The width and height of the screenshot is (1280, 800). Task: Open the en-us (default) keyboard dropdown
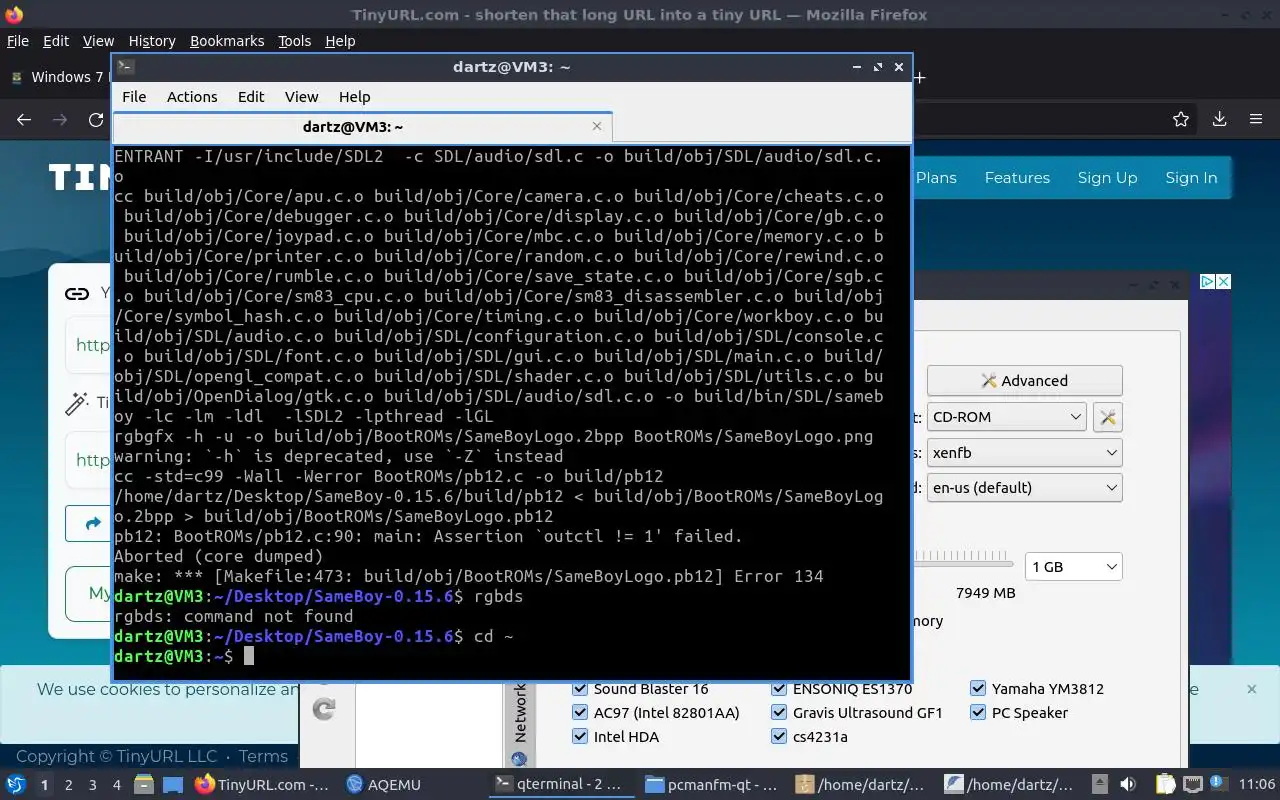1024,488
